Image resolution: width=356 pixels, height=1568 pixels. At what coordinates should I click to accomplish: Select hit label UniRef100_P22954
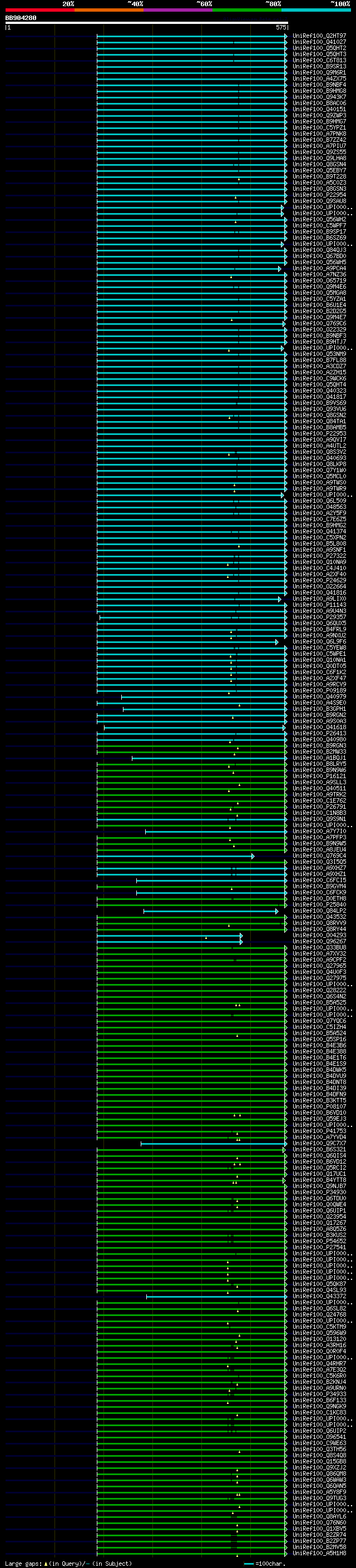tap(319, 195)
